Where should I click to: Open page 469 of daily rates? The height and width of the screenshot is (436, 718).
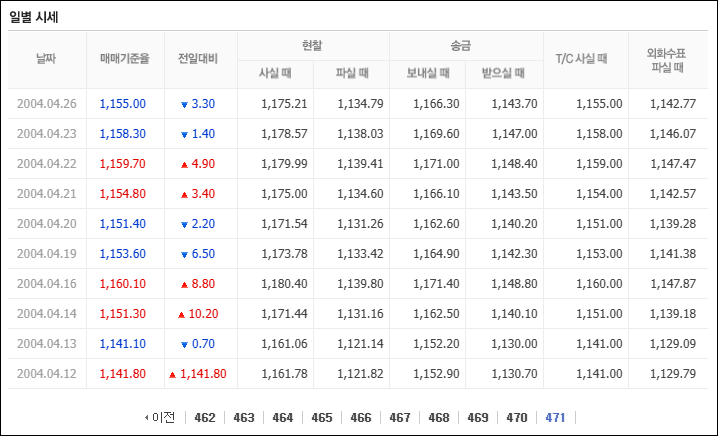point(478,418)
